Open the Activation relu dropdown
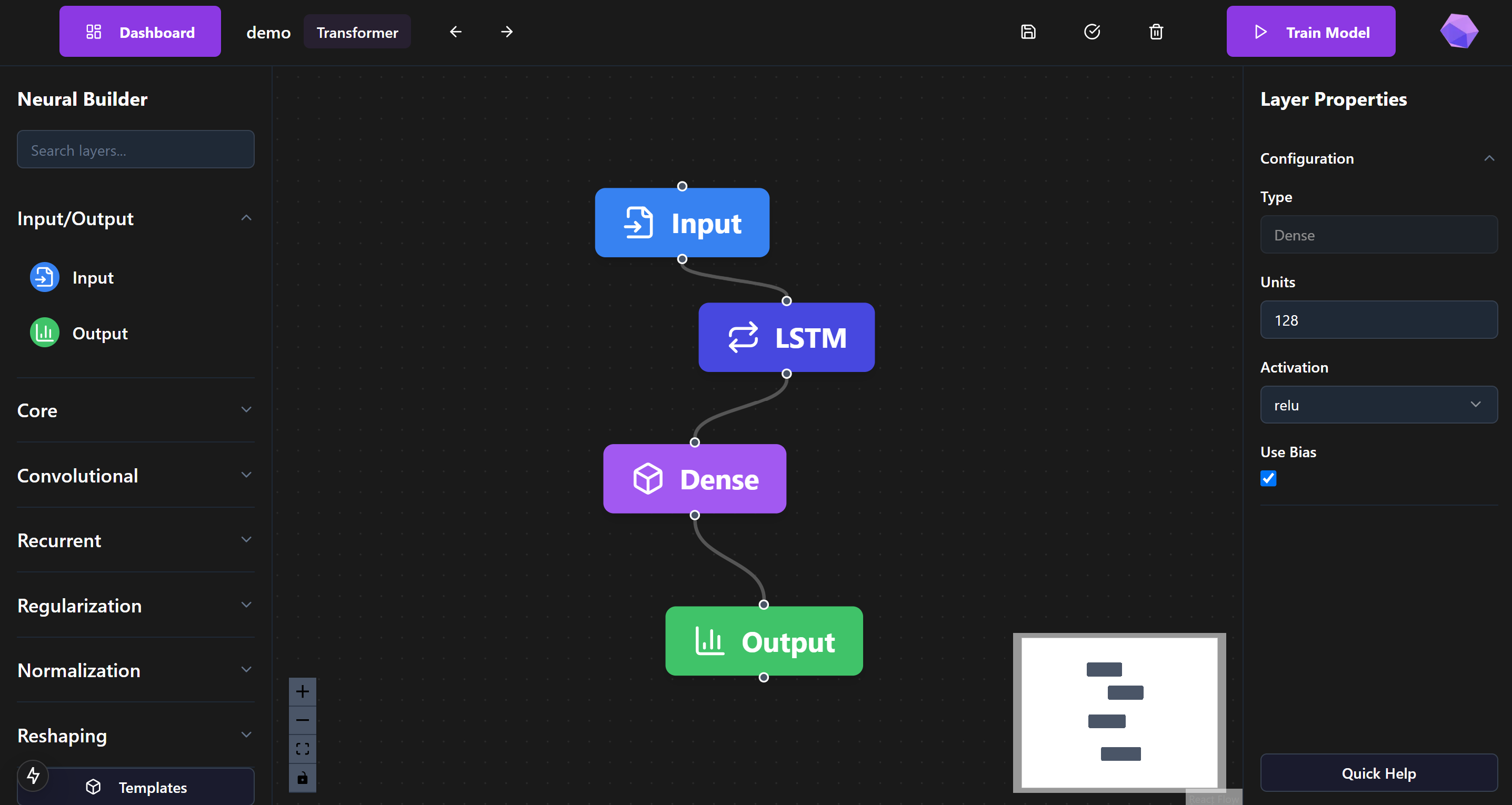The image size is (1512, 805). pyautogui.click(x=1378, y=405)
